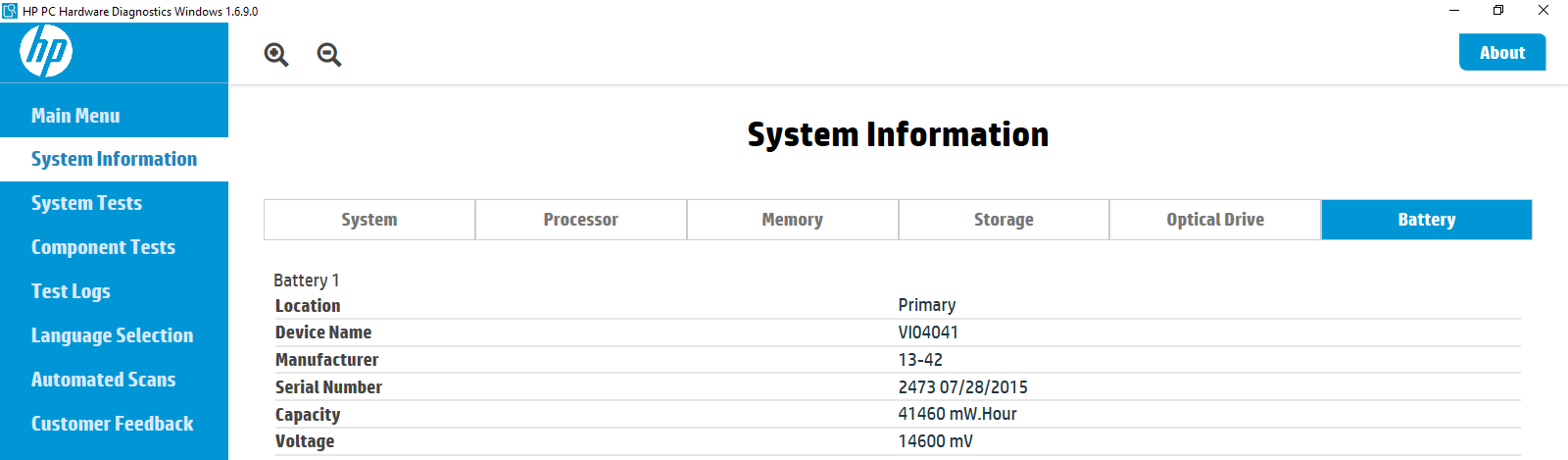Click the Voltage label

tap(305, 441)
